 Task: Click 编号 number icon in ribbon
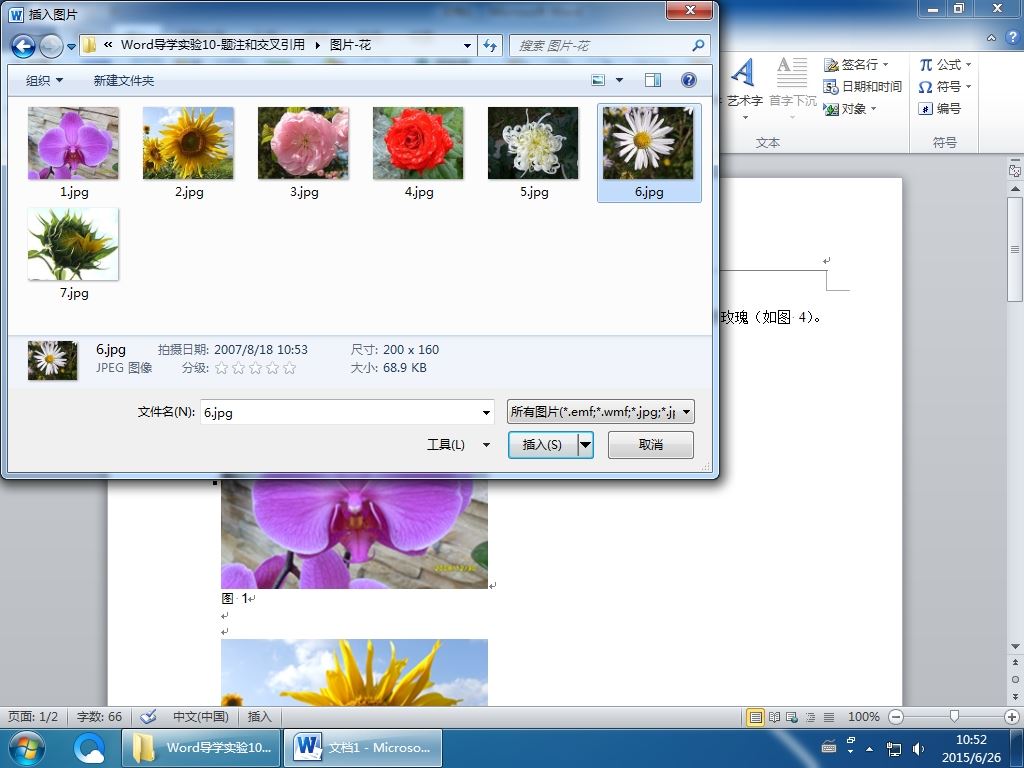pyautogui.click(x=939, y=108)
